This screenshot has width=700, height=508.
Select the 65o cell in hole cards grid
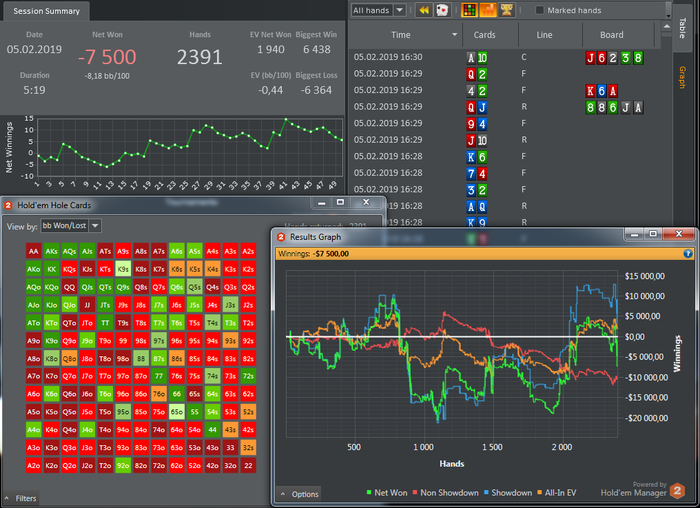tap(176, 412)
